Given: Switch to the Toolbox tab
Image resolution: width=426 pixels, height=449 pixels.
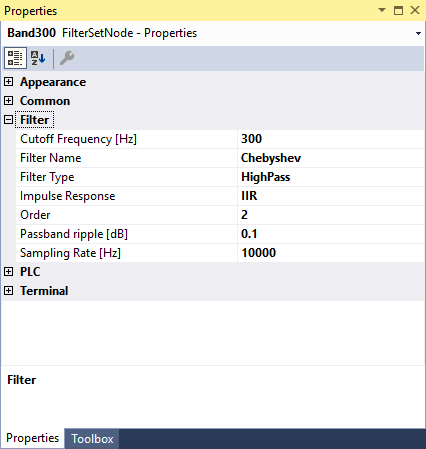Looking at the screenshot, I should (92, 439).
